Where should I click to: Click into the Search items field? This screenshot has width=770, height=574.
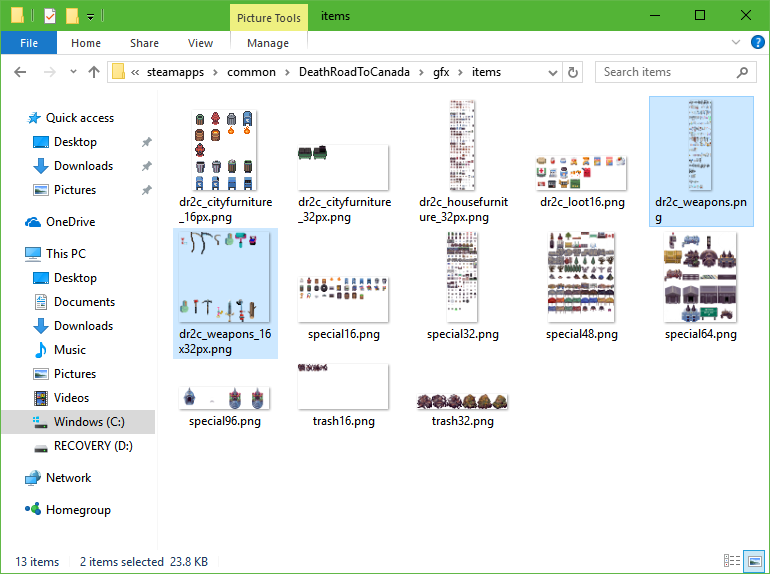pos(676,72)
